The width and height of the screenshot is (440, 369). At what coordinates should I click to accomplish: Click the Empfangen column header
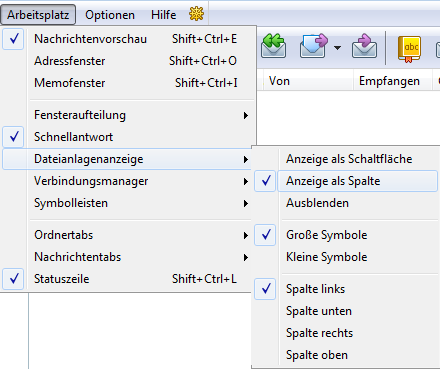click(x=389, y=81)
